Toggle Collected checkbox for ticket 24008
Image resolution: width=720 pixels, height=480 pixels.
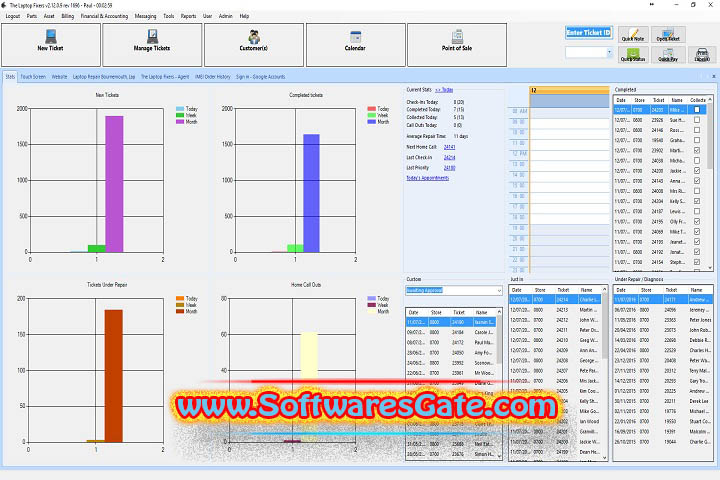[x=697, y=191]
